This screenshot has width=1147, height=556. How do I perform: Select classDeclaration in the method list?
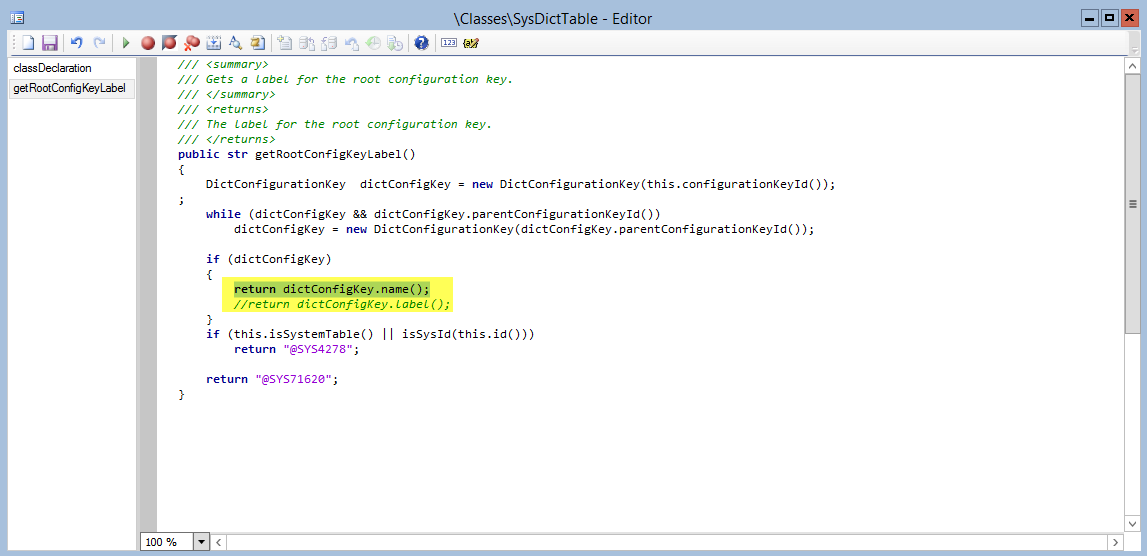(52, 68)
